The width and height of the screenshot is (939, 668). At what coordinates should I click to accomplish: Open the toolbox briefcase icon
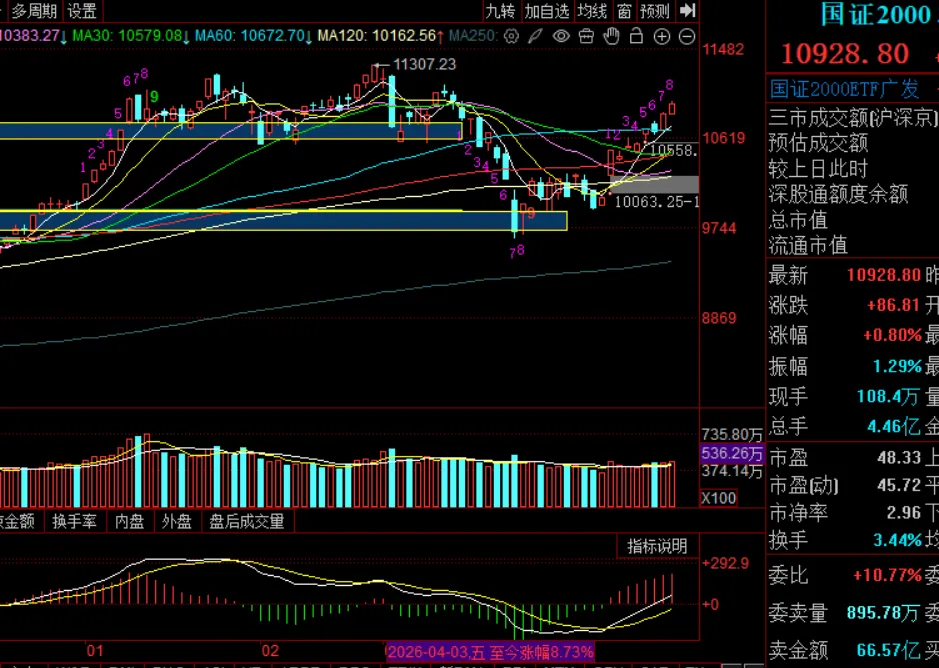(x=586, y=37)
